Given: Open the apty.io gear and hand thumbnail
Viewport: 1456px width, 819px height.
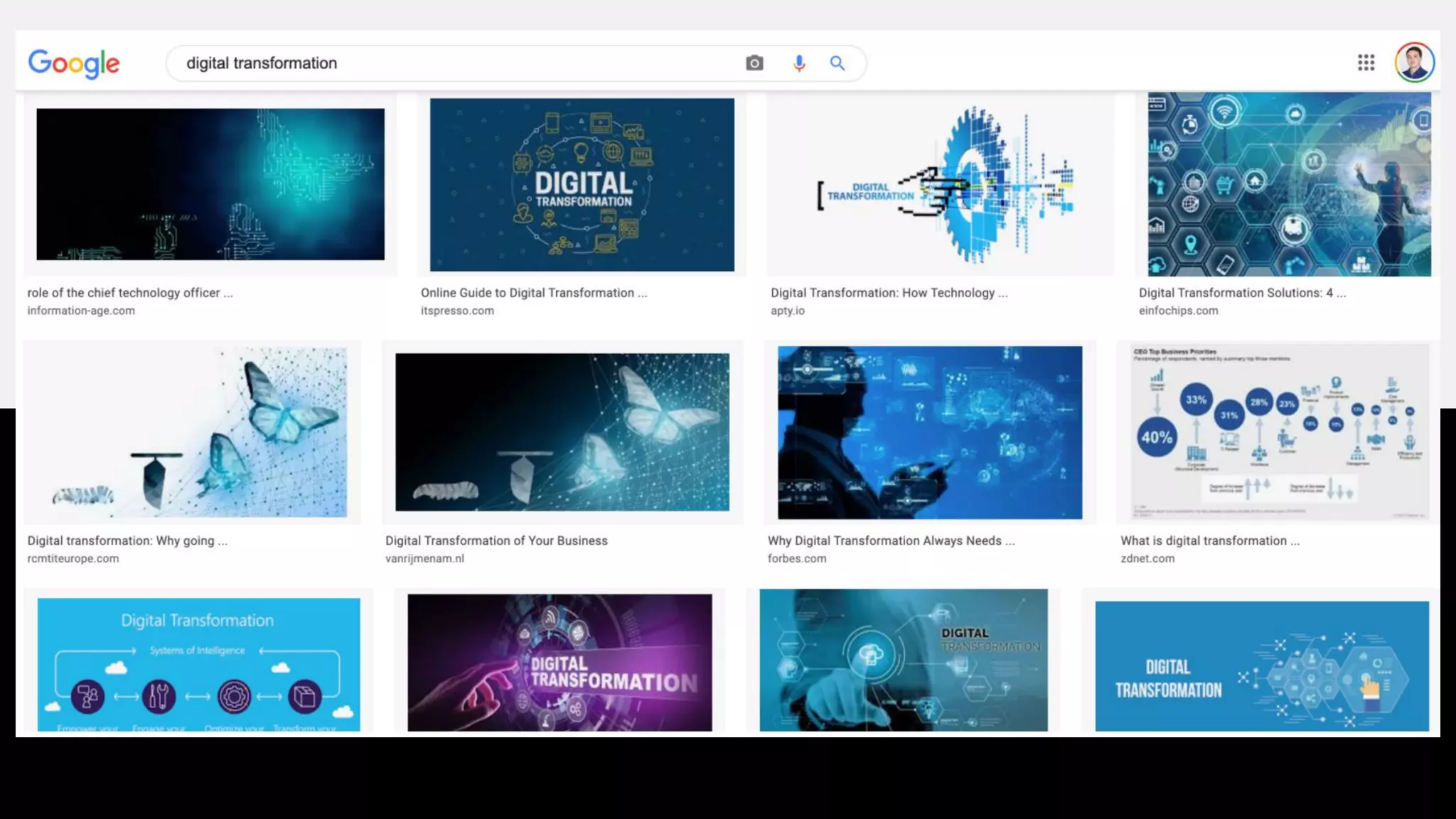Looking at the screenshot, I should click(x=940, y=184).
